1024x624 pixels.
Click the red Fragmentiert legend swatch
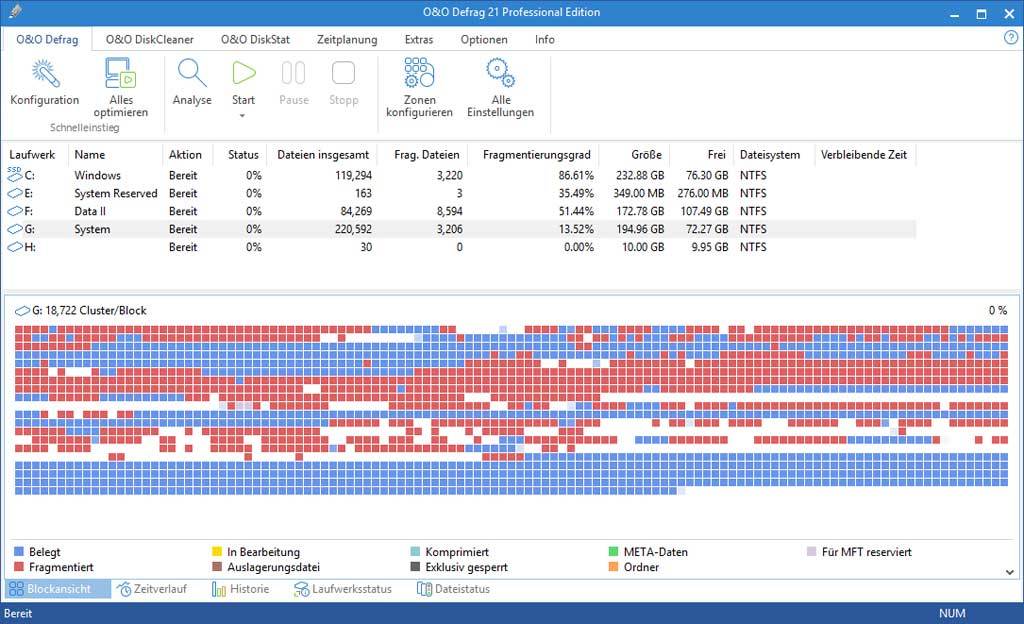tap(19, 567)
